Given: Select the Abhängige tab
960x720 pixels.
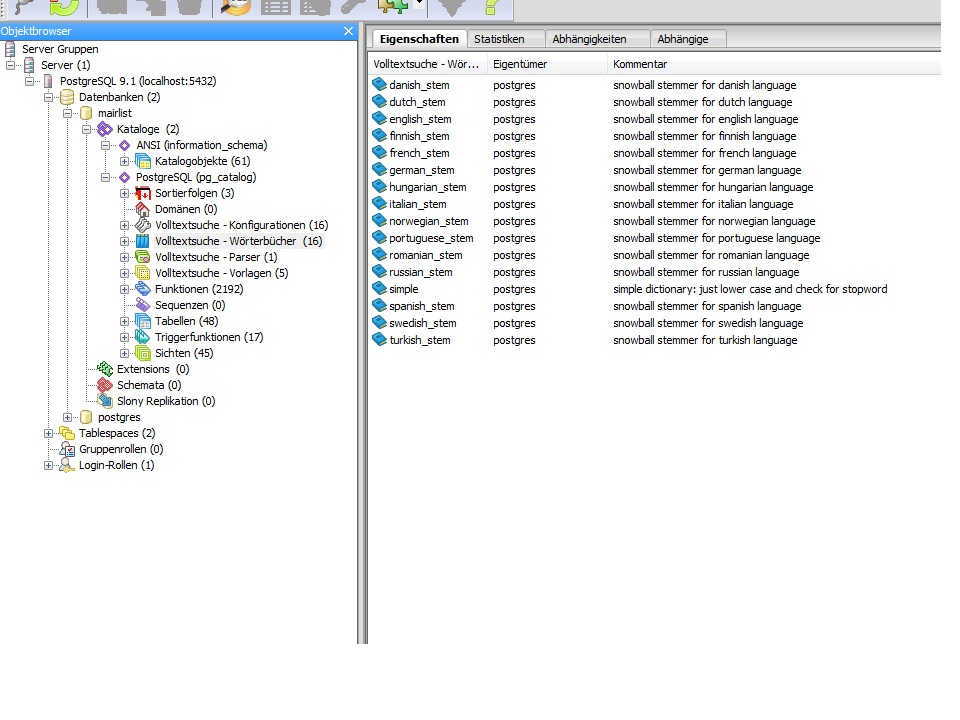Looking at the screenshot, I should tap(687, 38).
